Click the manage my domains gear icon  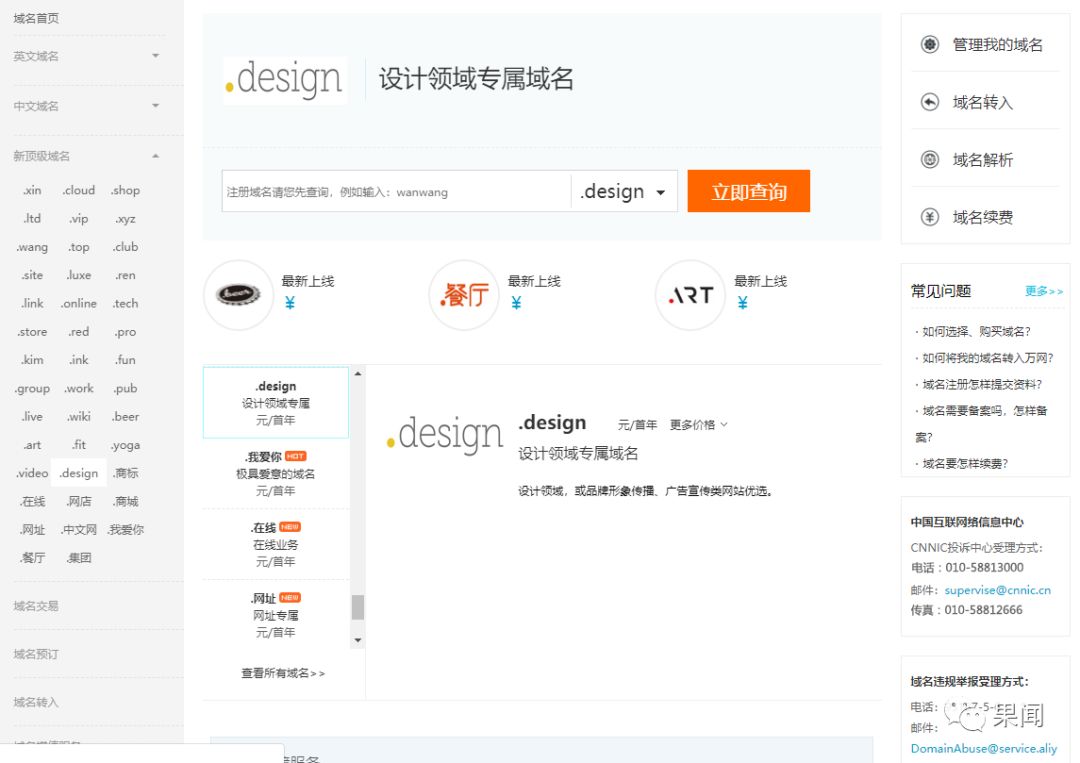[929, 45]
